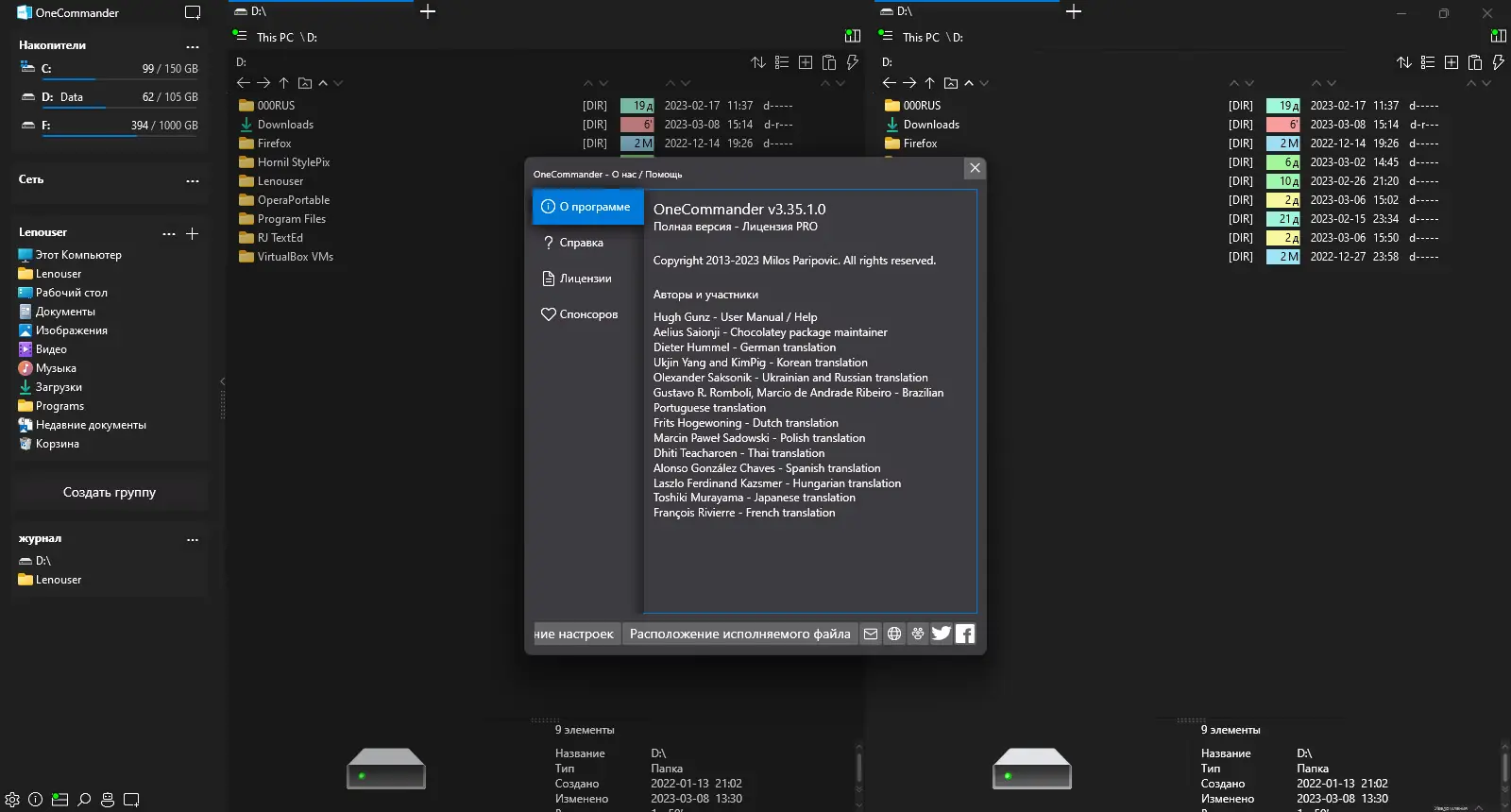The height and width of the screenshot is (812, 1511).
Task: Send email via envelope icon in dialog
Action: pos(871,634)
